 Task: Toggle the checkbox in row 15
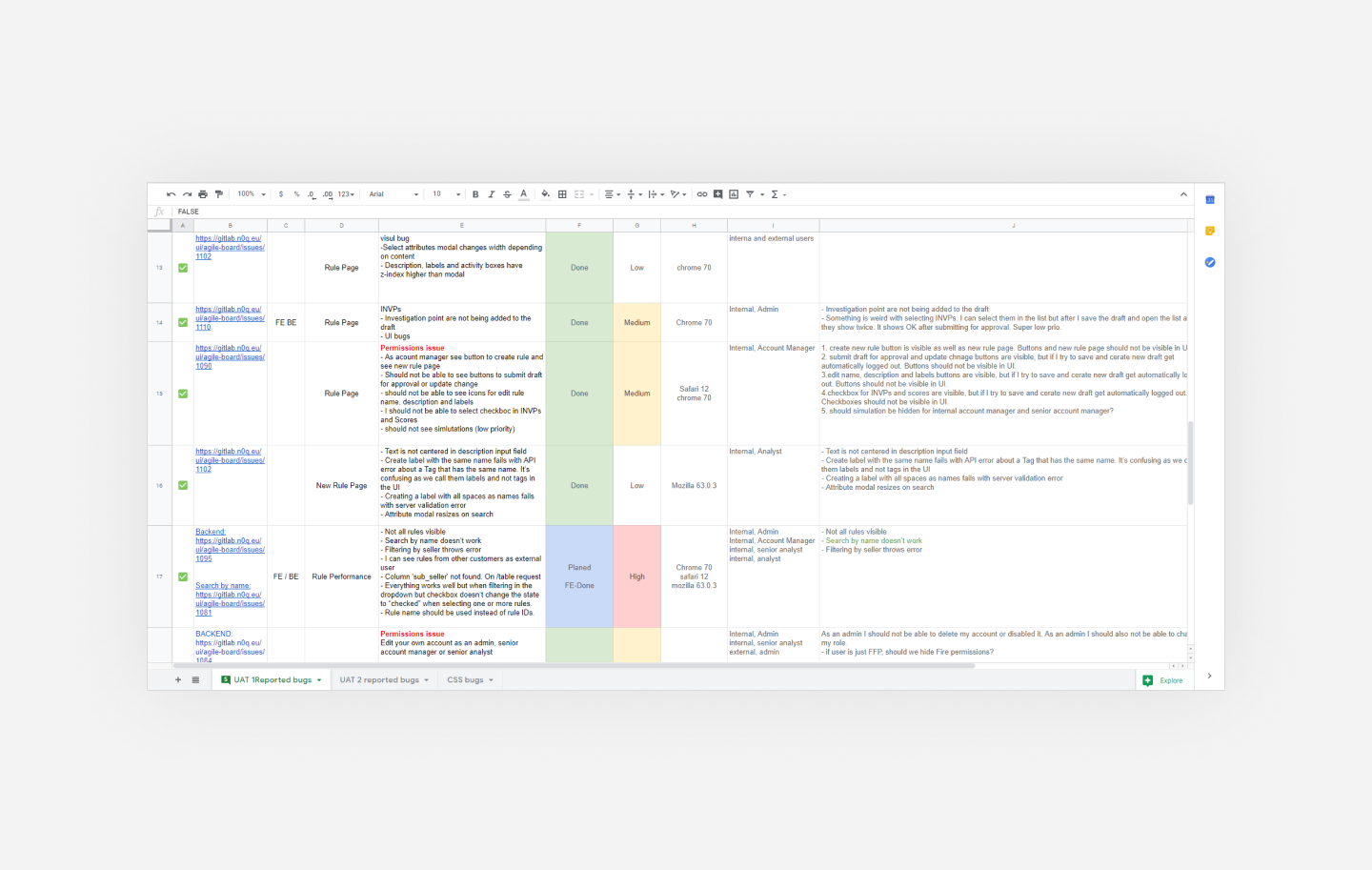pyautogui.click(x=183, y=394)
